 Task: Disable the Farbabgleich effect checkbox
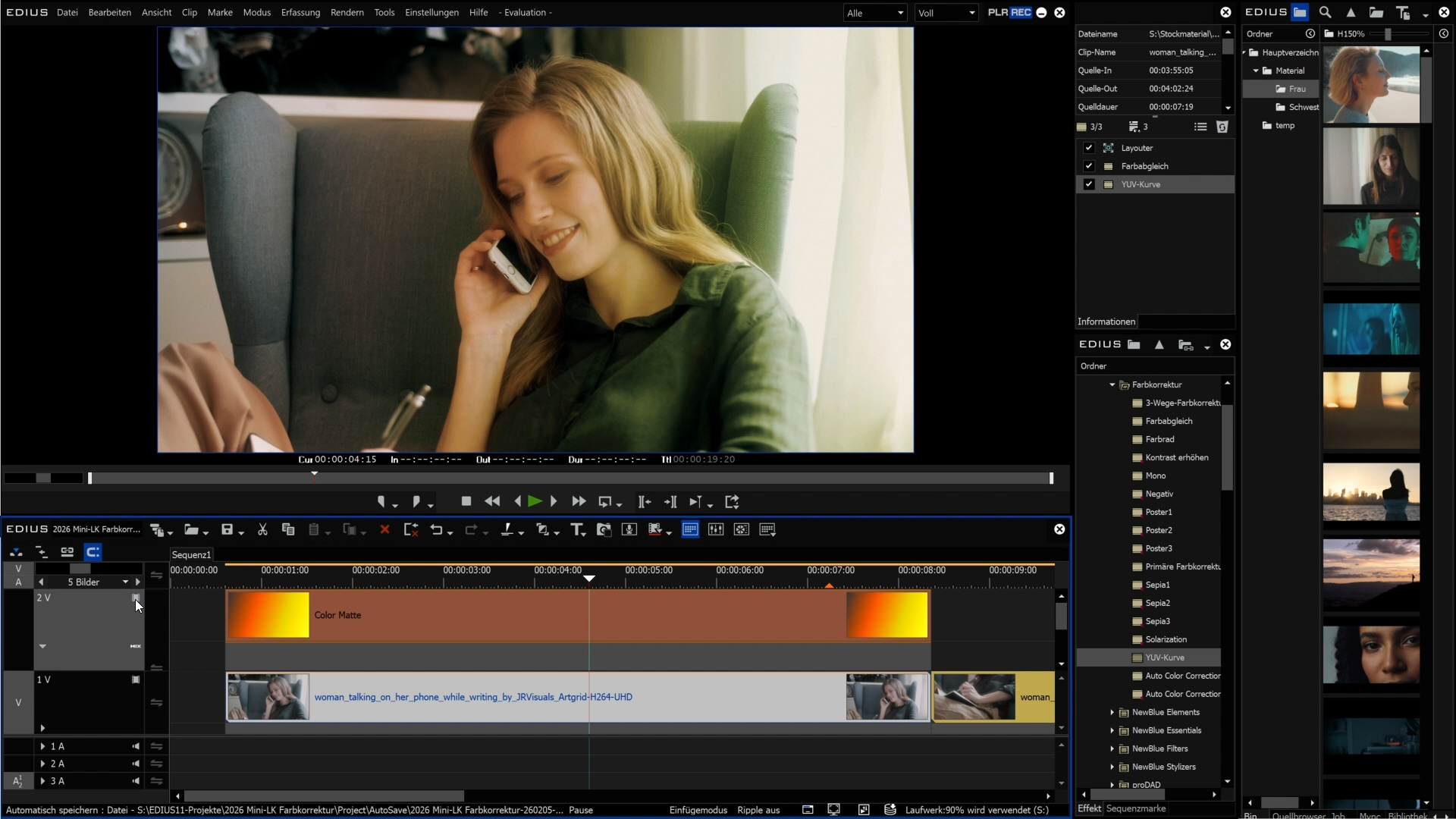point(1089,166)
